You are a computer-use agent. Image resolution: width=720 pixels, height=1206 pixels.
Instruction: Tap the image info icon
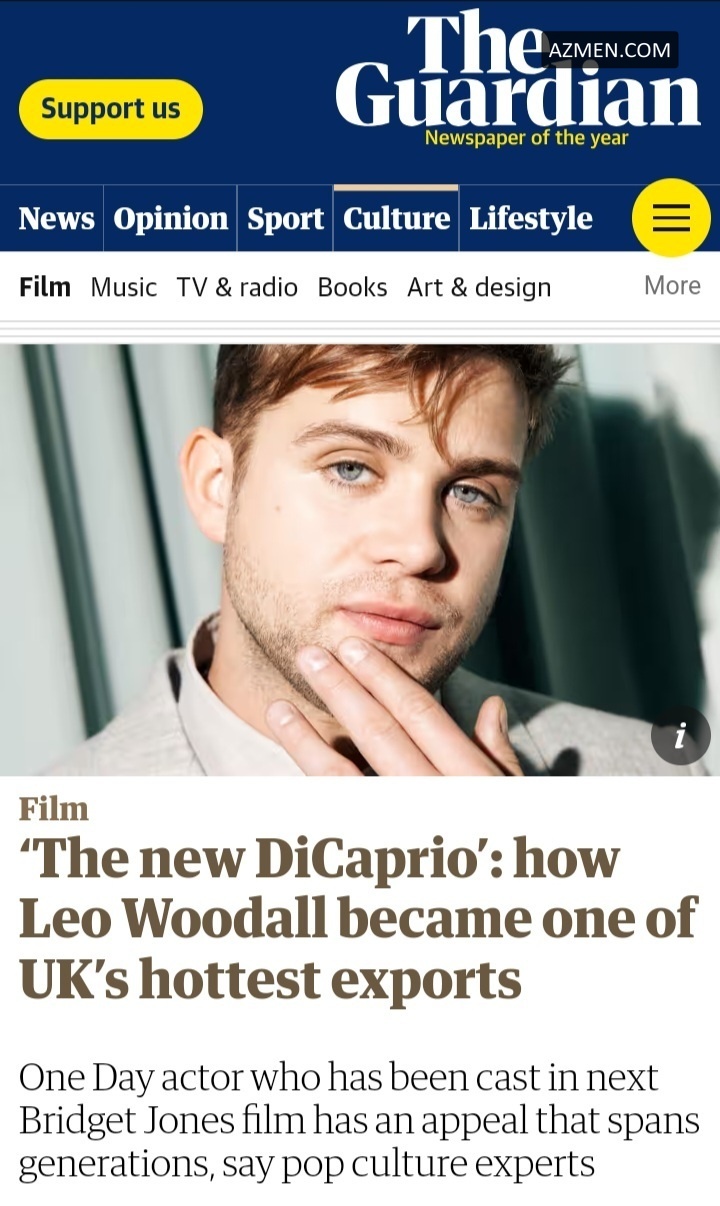[x=680, y=736]
